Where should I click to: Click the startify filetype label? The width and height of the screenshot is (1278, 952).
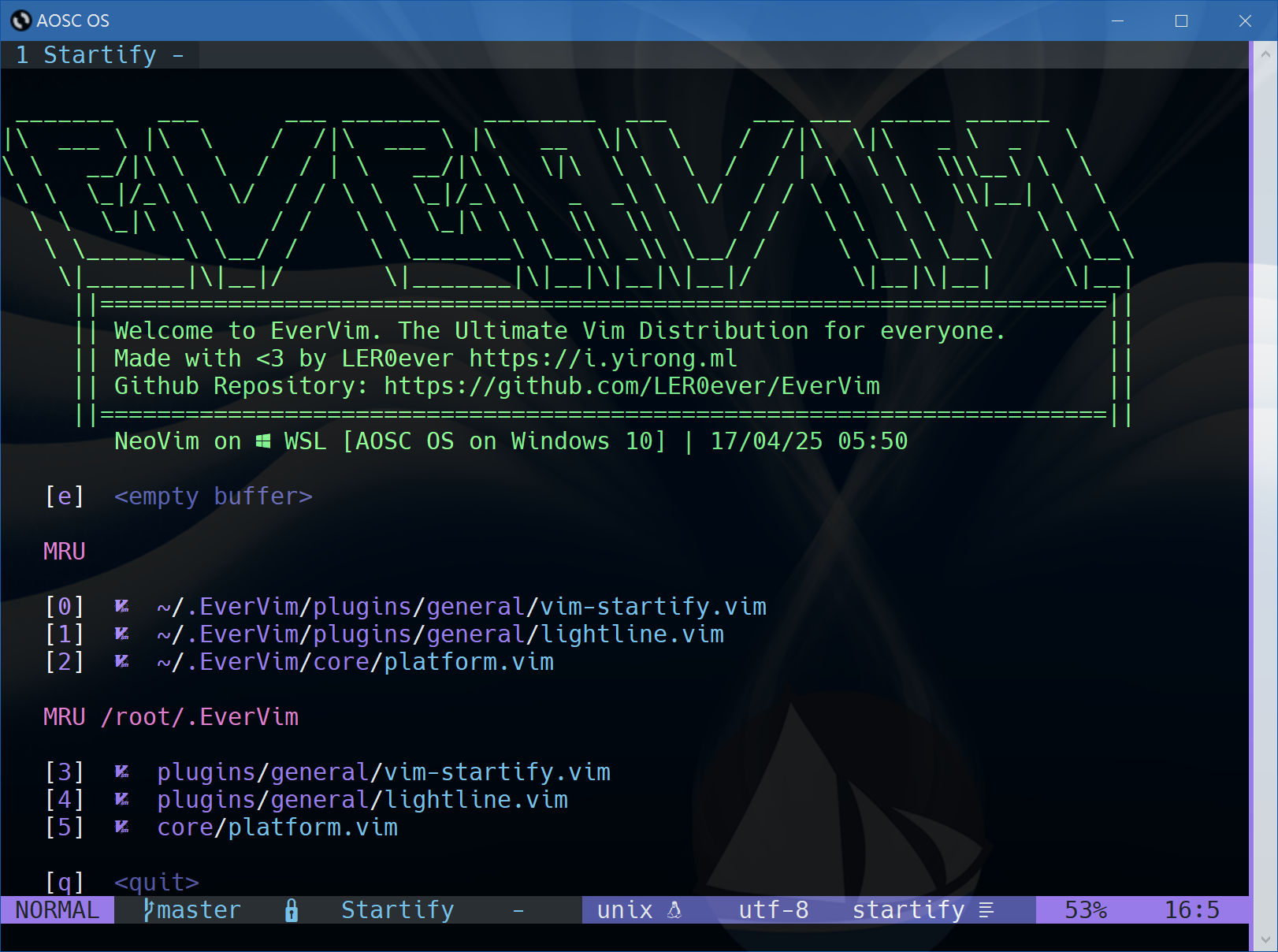pos(908,910)
